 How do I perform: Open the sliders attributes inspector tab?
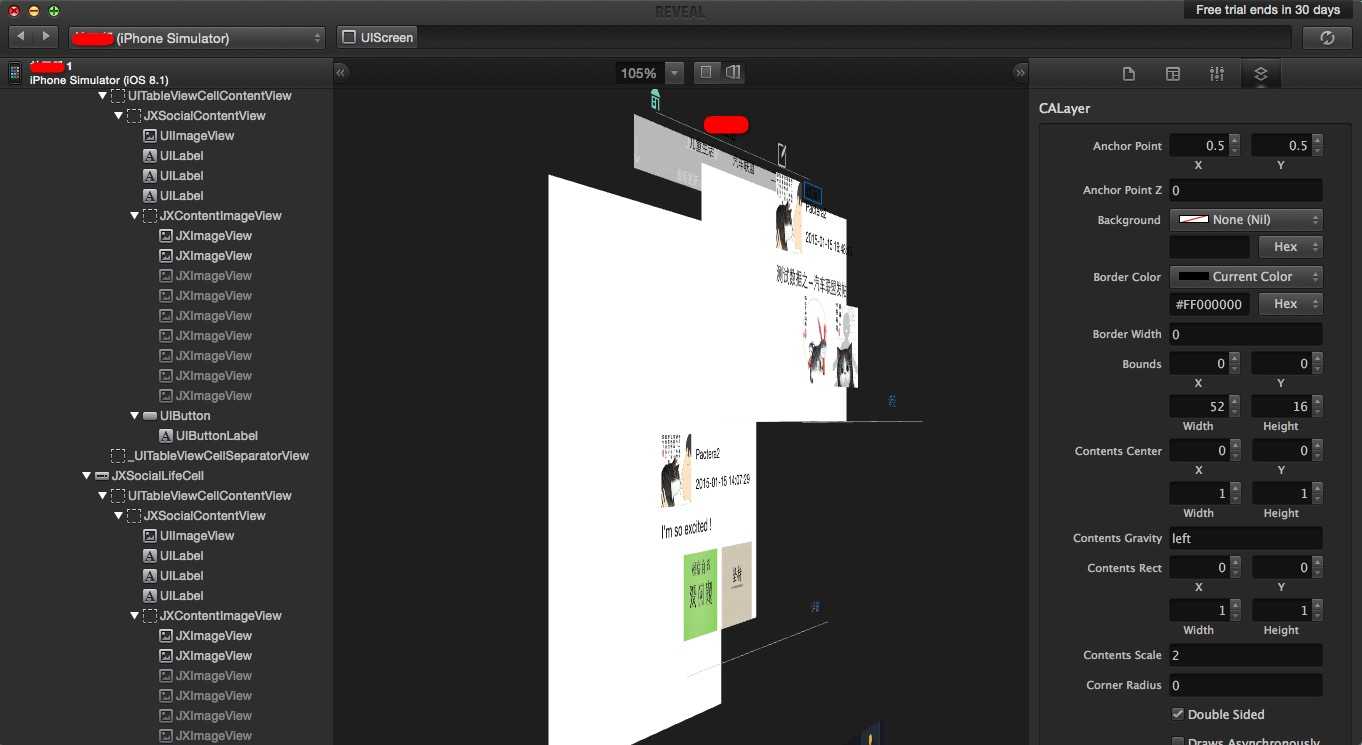[1217, 74]
